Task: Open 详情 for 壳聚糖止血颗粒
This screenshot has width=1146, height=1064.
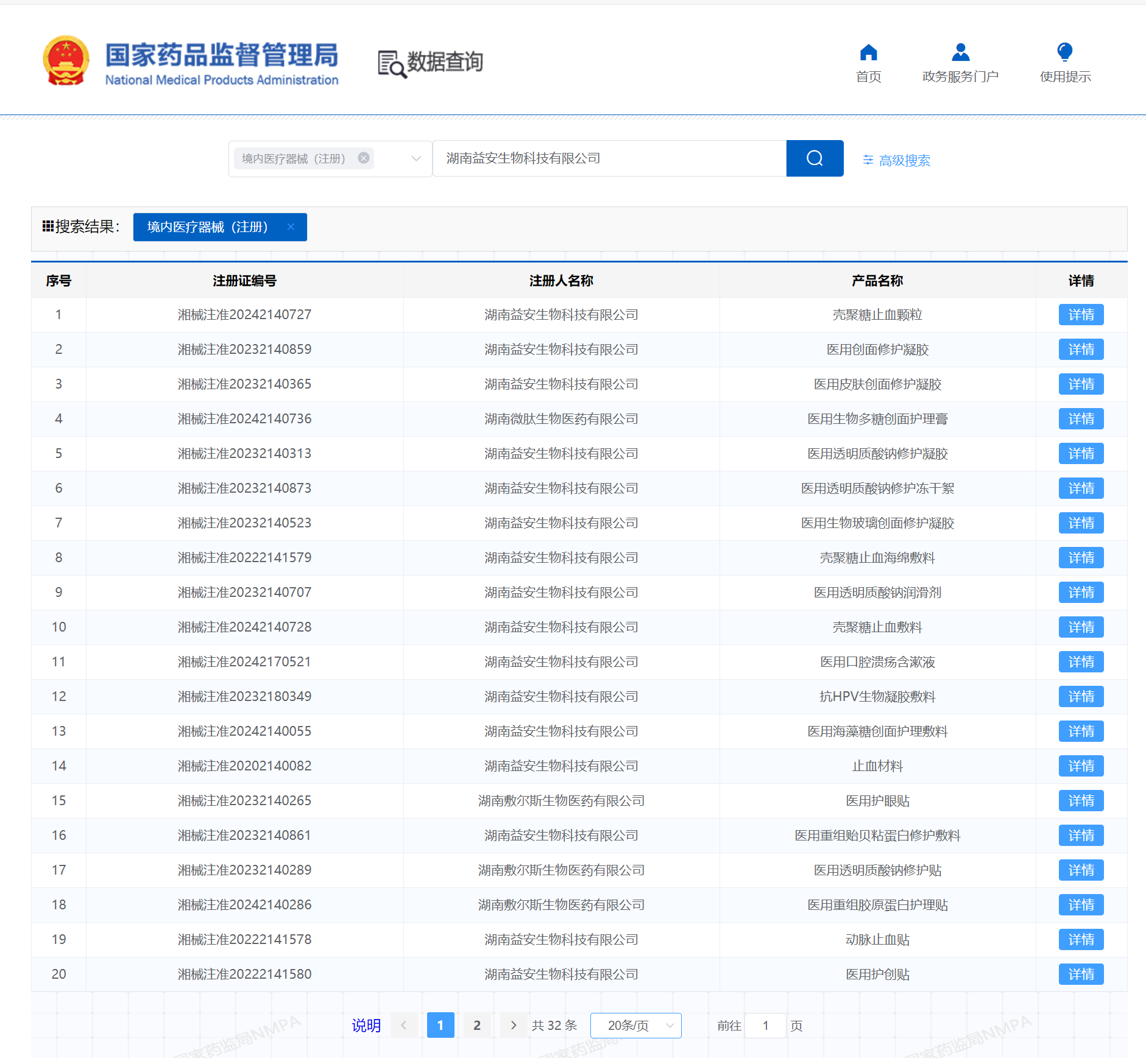Action: tap(1081, 315)
